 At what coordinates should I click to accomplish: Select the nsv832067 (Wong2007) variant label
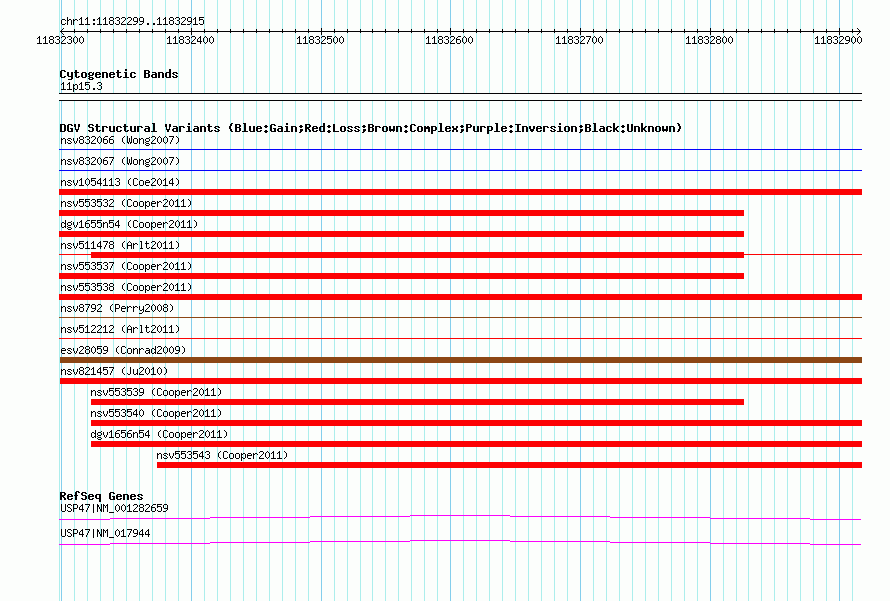pyautogui.click(x=120, y=161)
